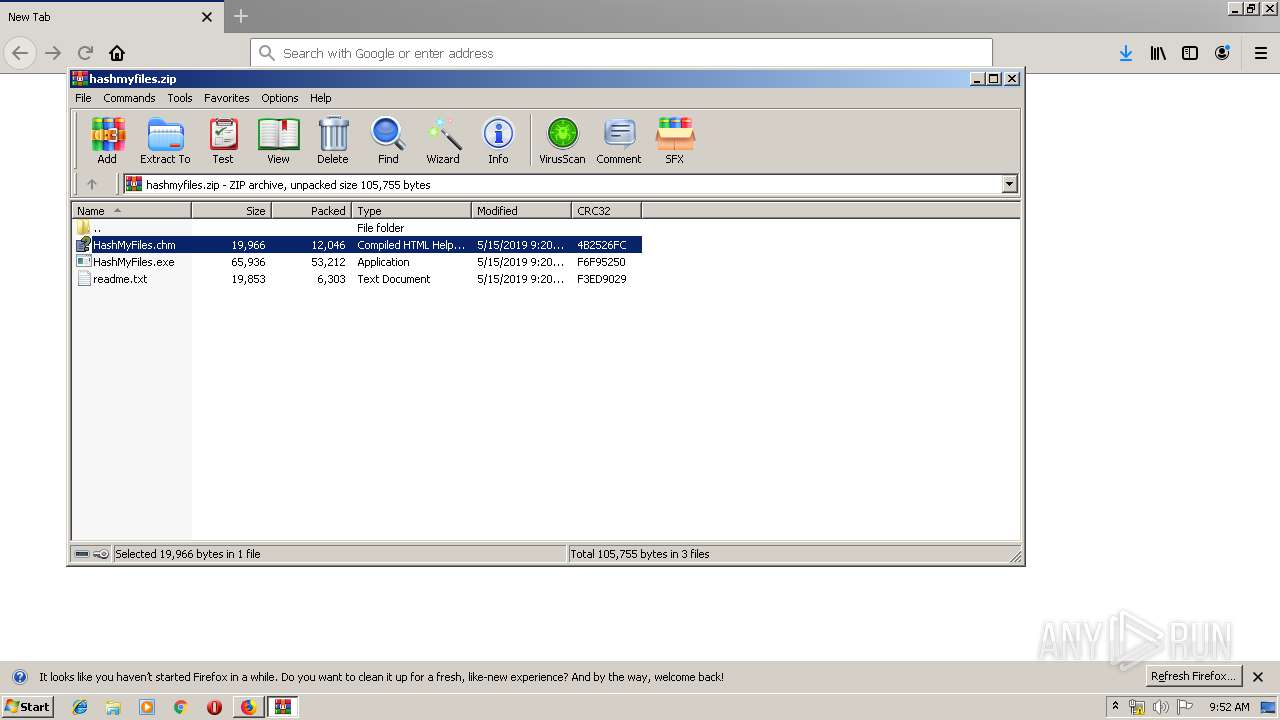Sort by Type column header

point(411,210)
